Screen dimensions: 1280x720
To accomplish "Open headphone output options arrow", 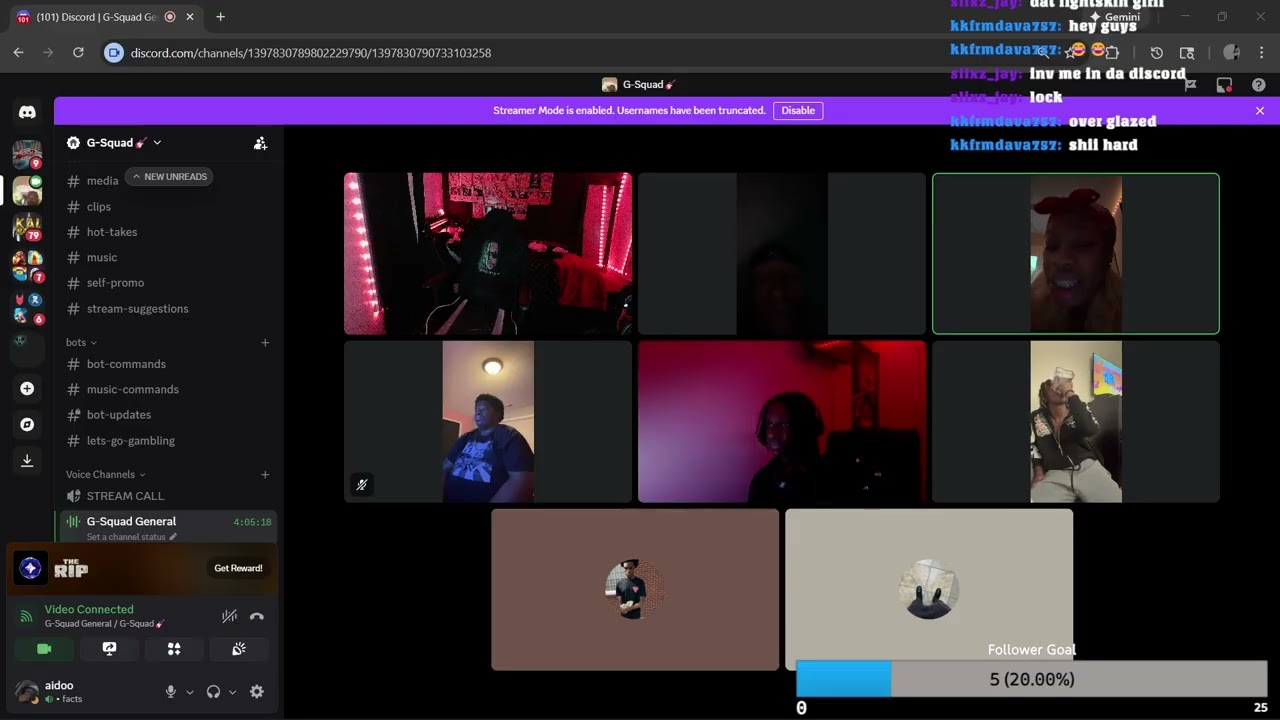I will pos(232,691).
